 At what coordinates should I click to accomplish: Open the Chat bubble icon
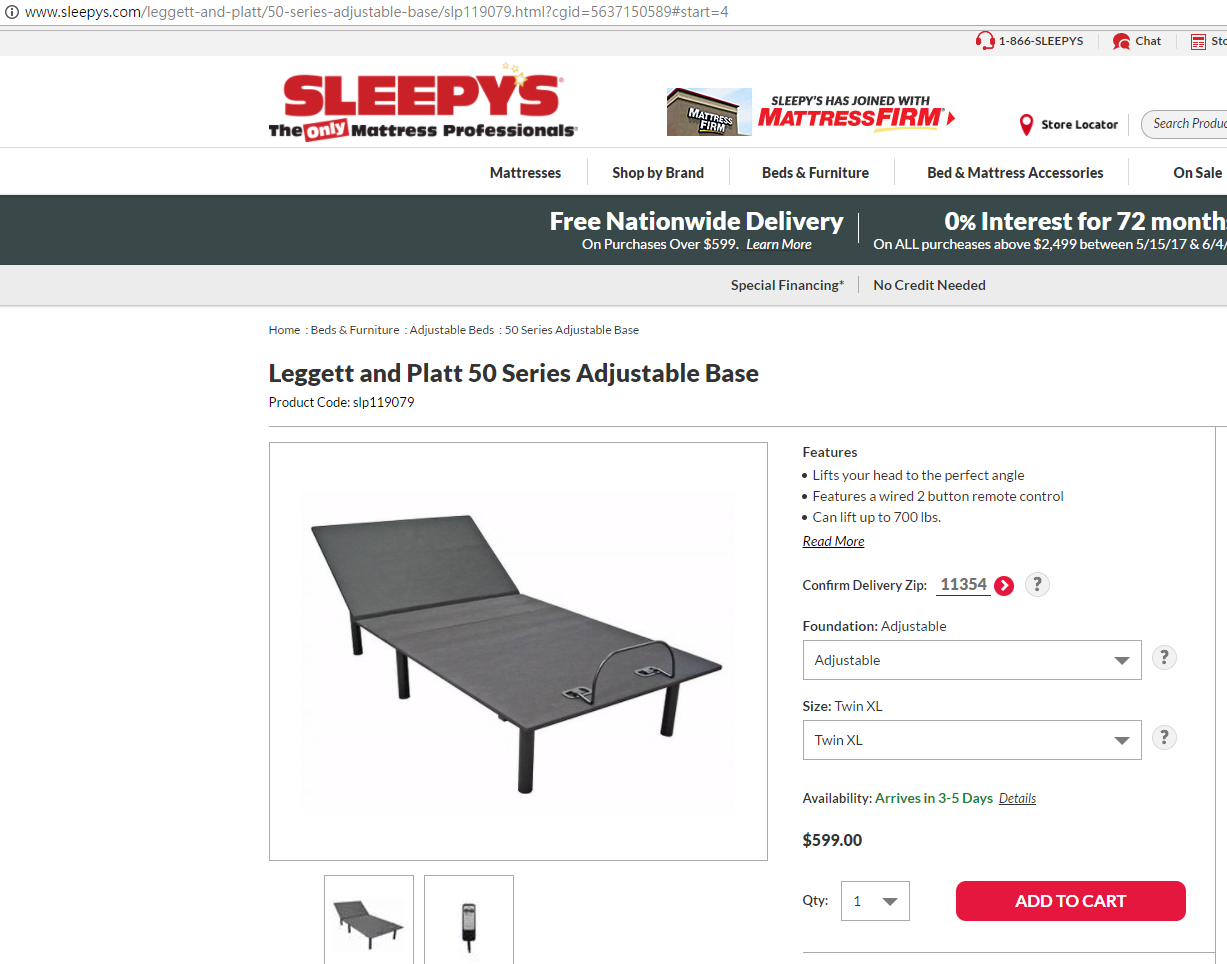1121,41
